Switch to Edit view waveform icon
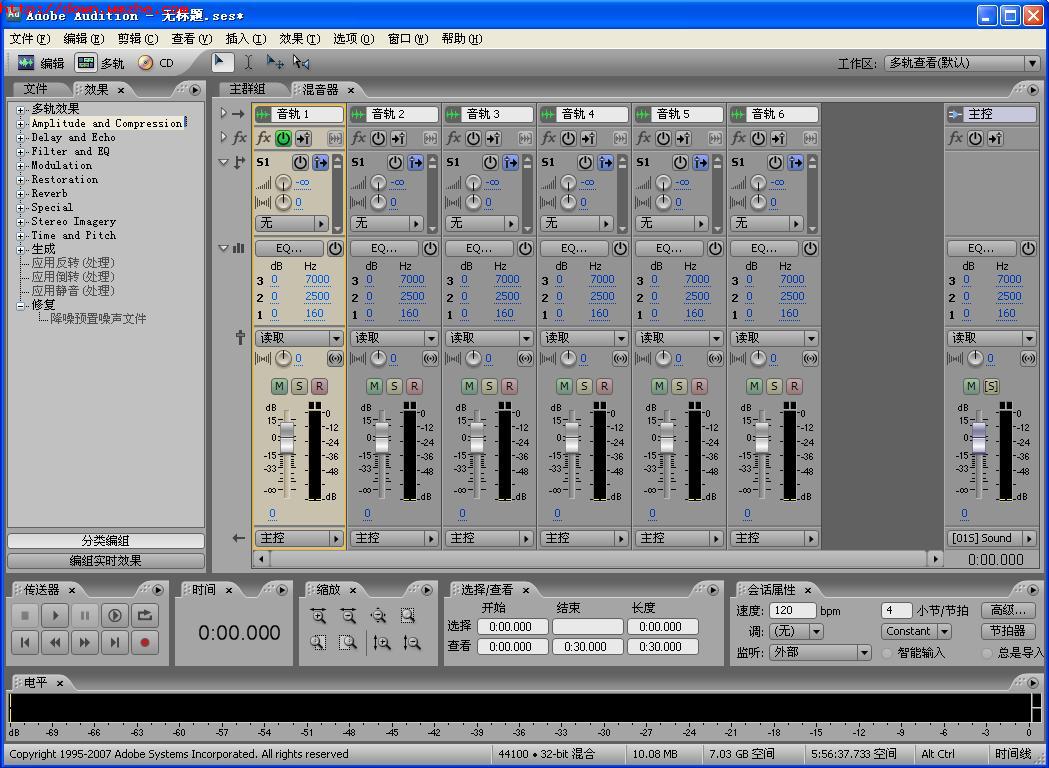1049x768 pixels. [x=26, y=63]
